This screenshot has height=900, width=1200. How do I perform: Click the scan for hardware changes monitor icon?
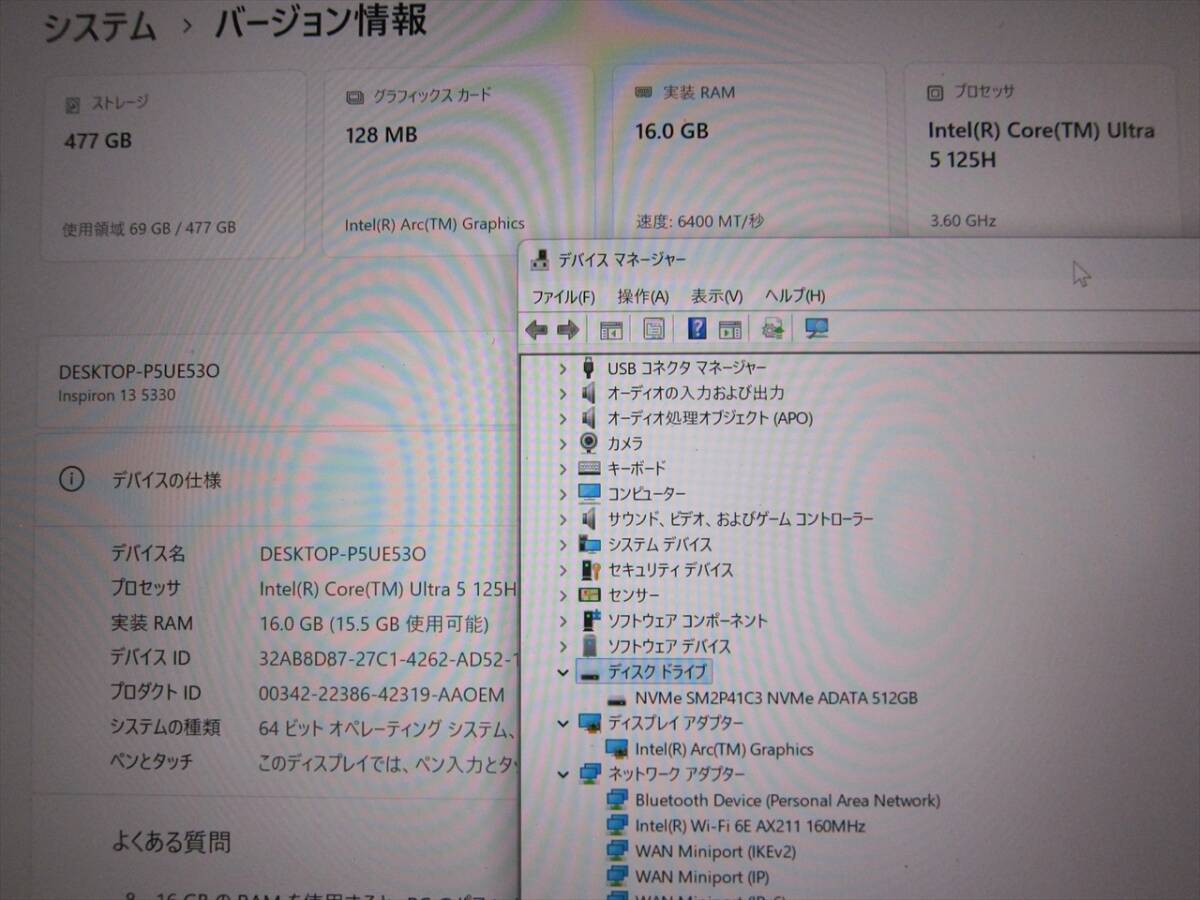point(817,328)
